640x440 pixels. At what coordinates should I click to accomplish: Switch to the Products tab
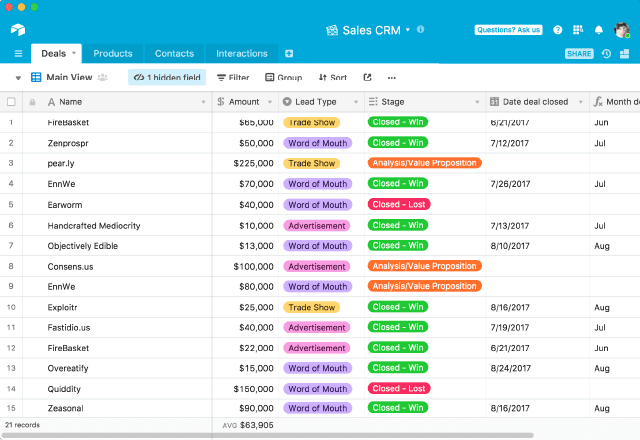click(113, 53)
